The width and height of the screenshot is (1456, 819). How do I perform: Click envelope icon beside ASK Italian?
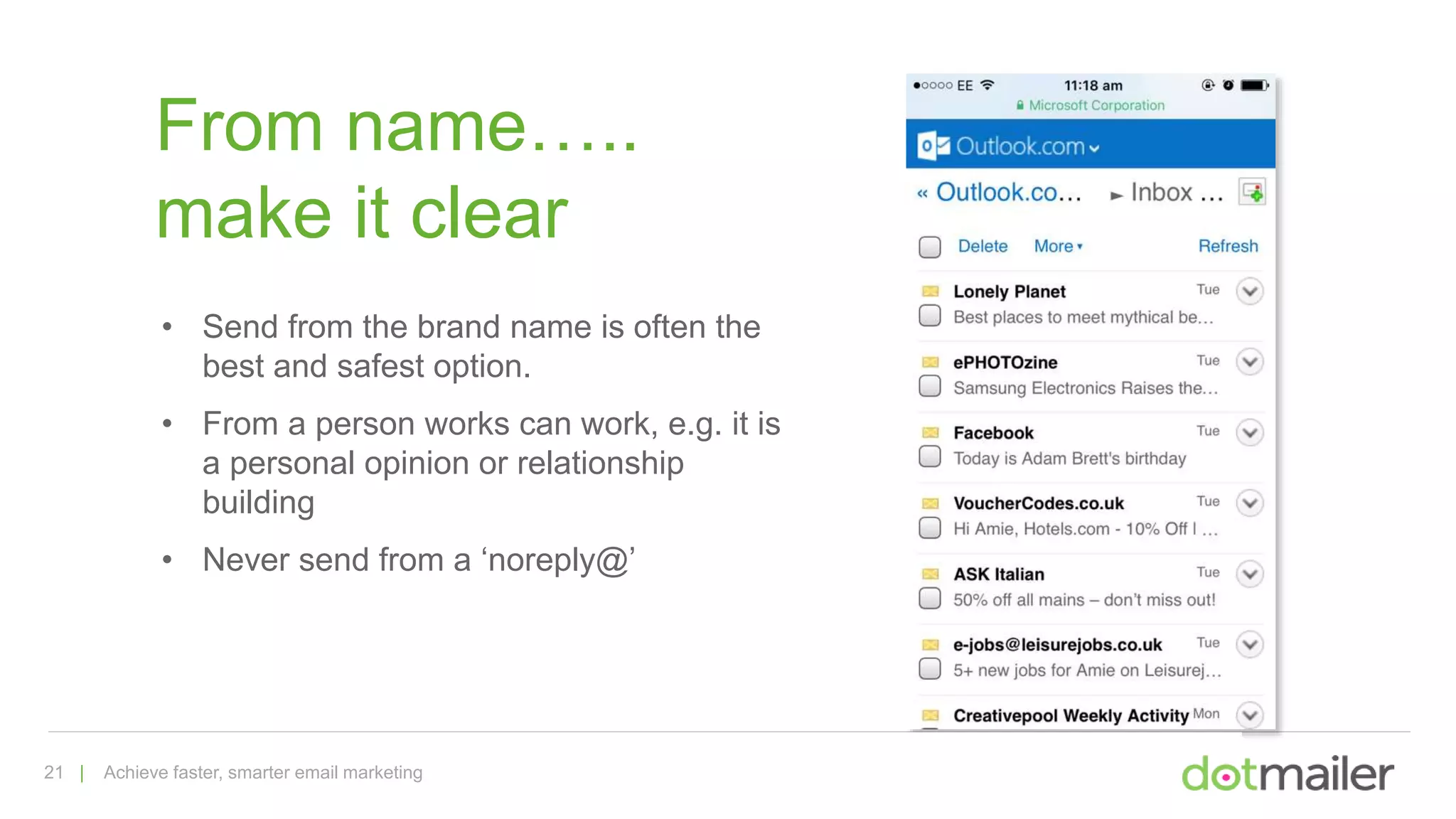pyautogui.click(x=930, y=574)
